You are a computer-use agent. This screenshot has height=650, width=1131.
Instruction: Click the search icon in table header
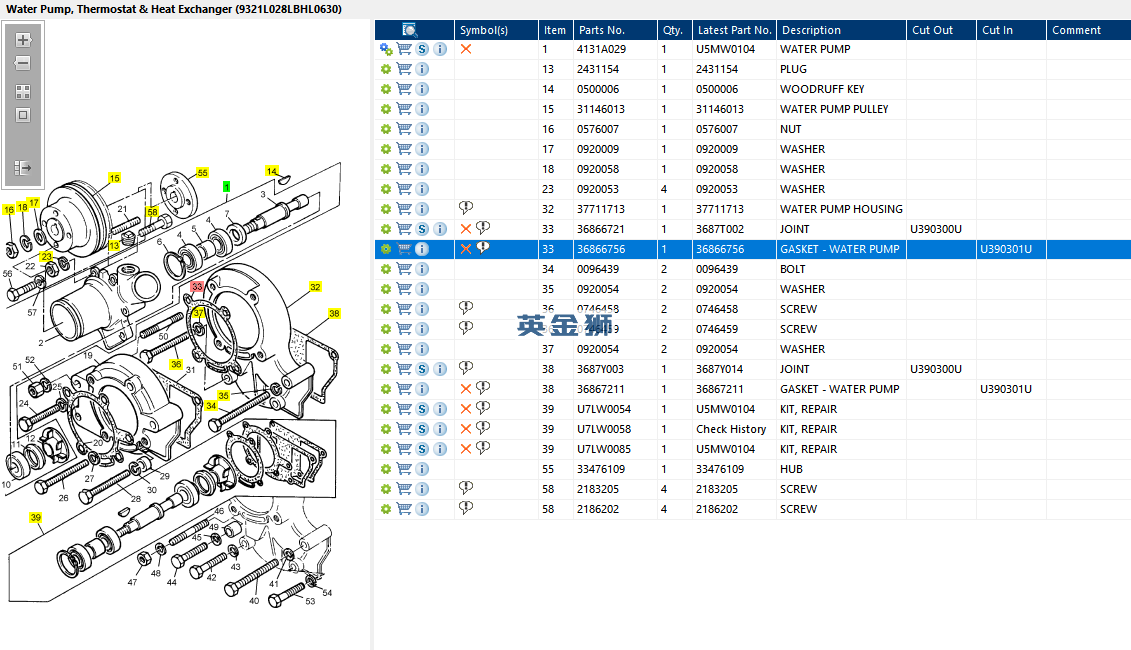pyautogui.click(x=410, y=30)
